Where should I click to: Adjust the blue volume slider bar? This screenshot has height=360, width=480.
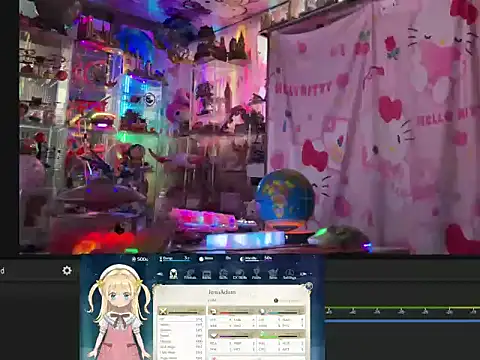pyautogui.click(x=403, y=321)
